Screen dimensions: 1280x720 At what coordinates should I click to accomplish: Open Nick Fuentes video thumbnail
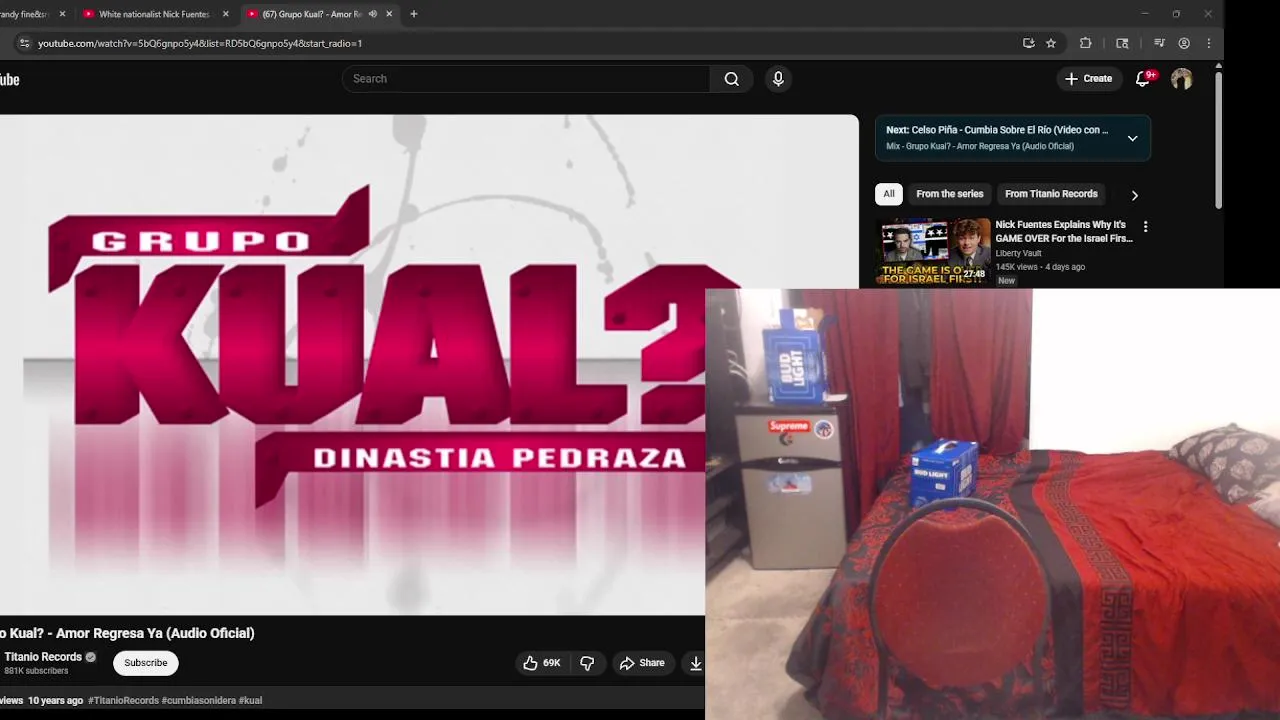pos(933,251)
